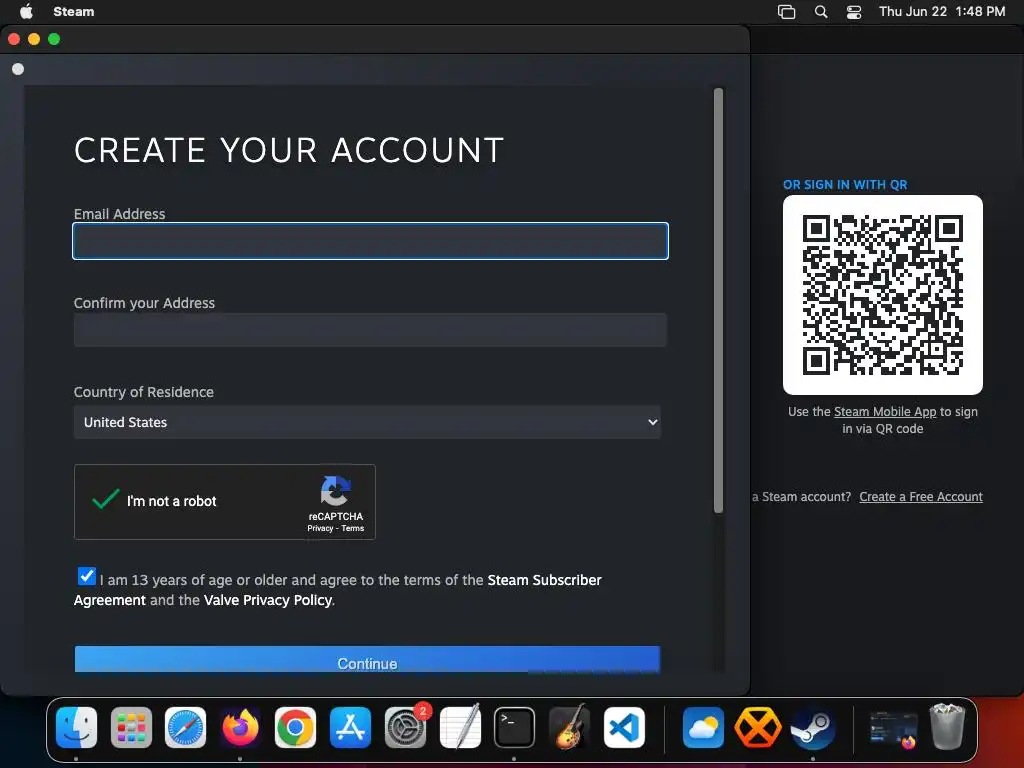Click the I'm not a robot checkmark
This screenshot has width=1024, height=768.
(106, 499)
